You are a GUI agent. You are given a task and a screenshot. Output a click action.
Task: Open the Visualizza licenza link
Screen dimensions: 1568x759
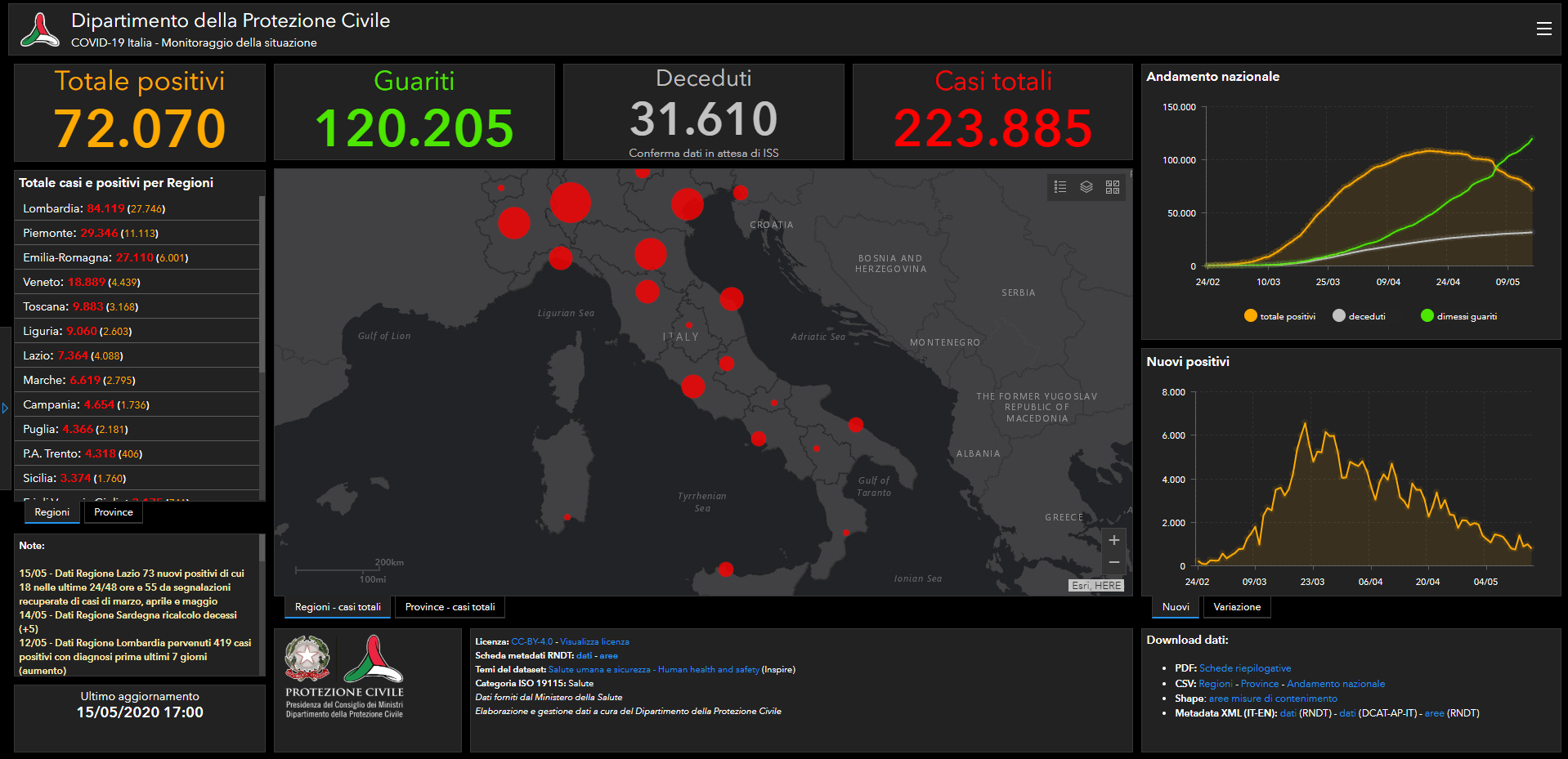[594, 641]
